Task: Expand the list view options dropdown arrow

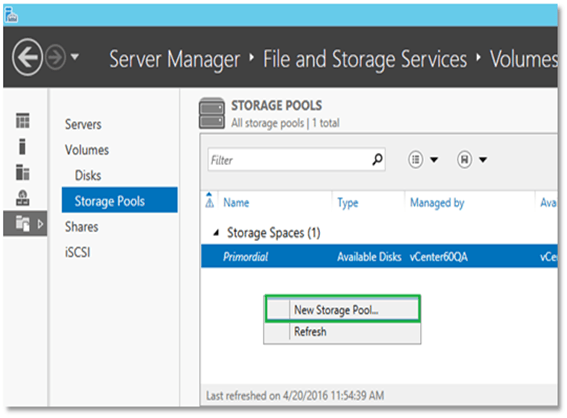Action: click(434, 159)
